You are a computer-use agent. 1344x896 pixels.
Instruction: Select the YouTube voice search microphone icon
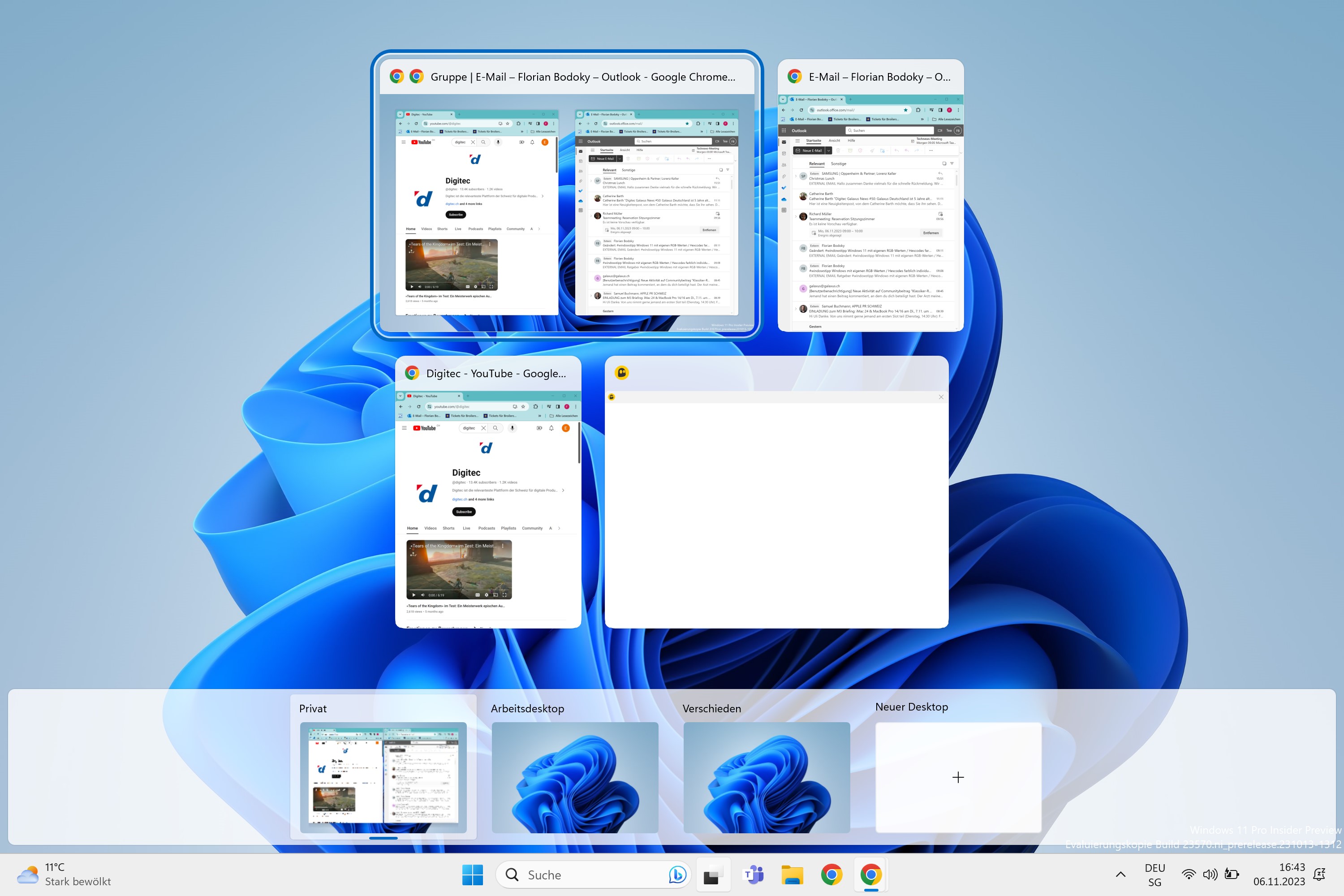[513, 427]
